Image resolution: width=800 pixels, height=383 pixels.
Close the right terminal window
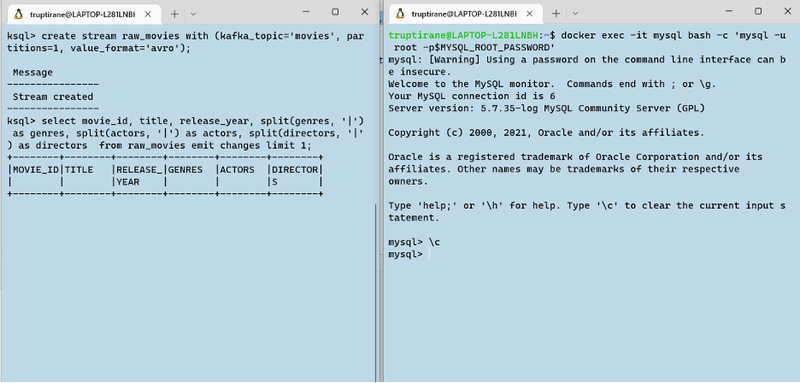tap(788, 11)
